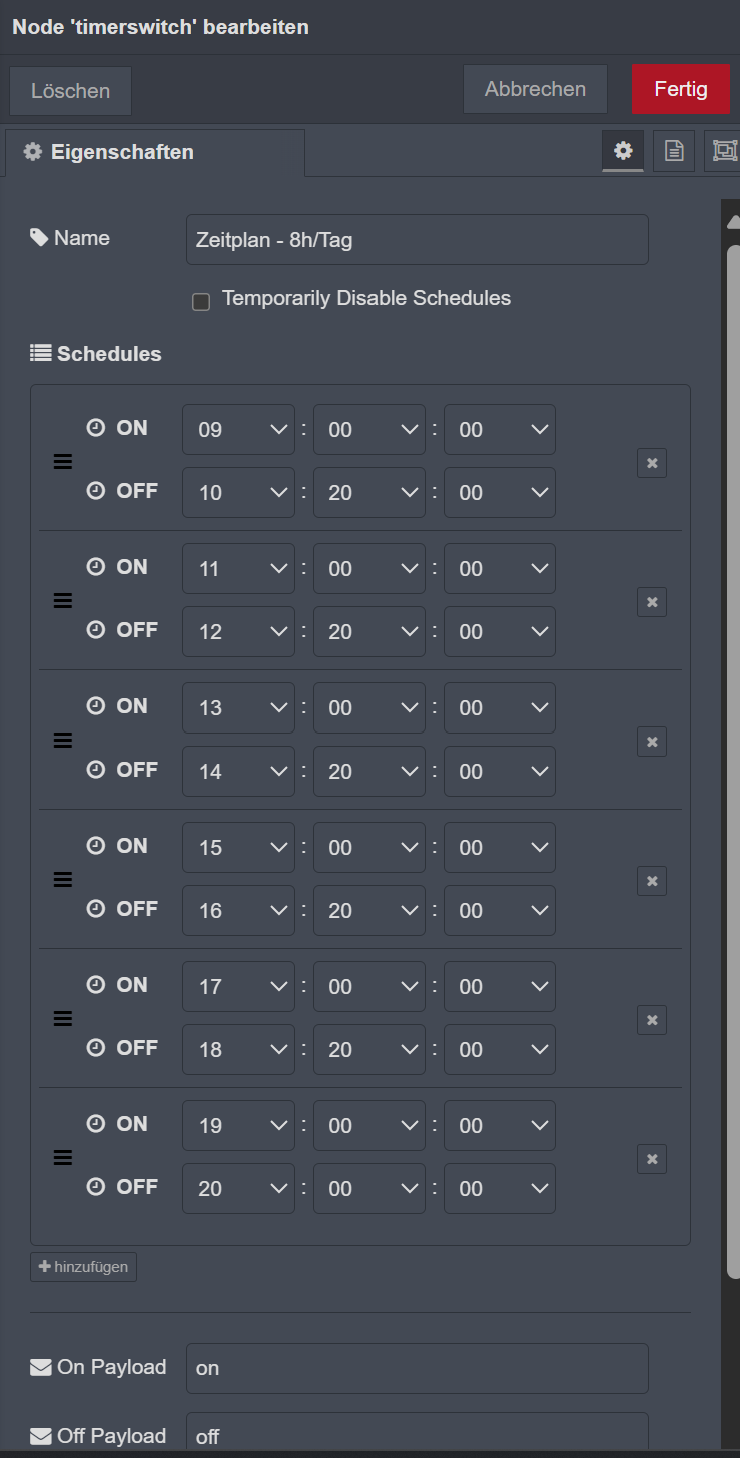The image size is (740, 1458).
Task: Open OFF minute dropdown of 12:20 schedule
Action: (x=369, y=632)
